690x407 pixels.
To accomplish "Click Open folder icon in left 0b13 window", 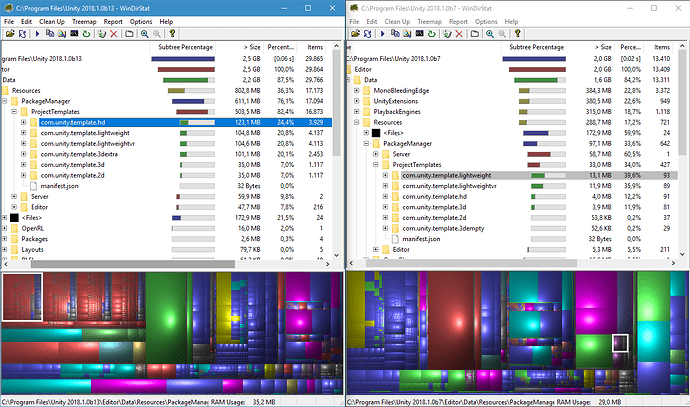I will click(10, 33).
